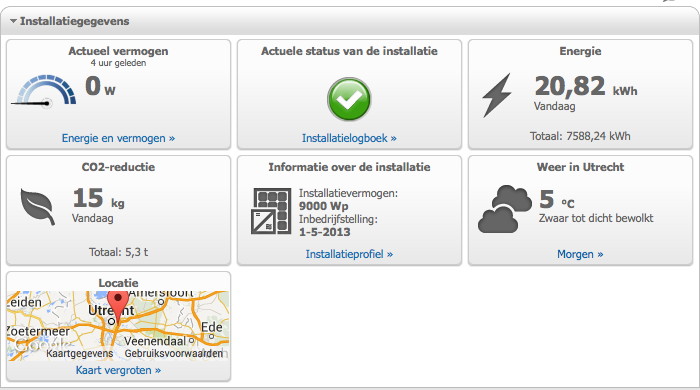Viewport: 700px width, 390px height.
Task: Select the Totaal: 5,3 t text
Action: pyautogui.click(x=118, y=252)
